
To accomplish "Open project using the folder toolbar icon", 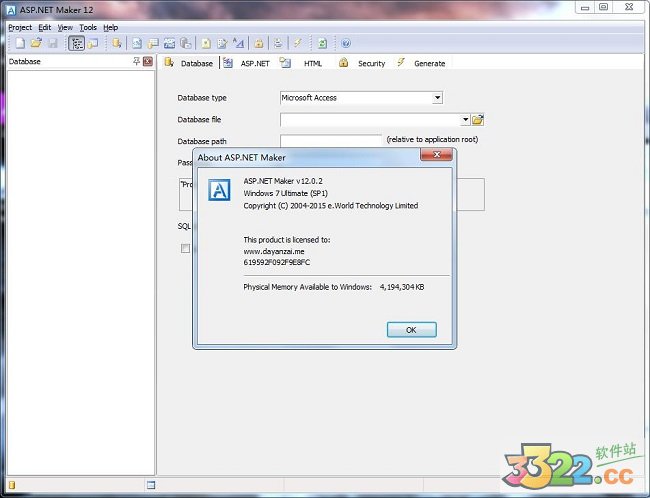I will coord(36,43).
